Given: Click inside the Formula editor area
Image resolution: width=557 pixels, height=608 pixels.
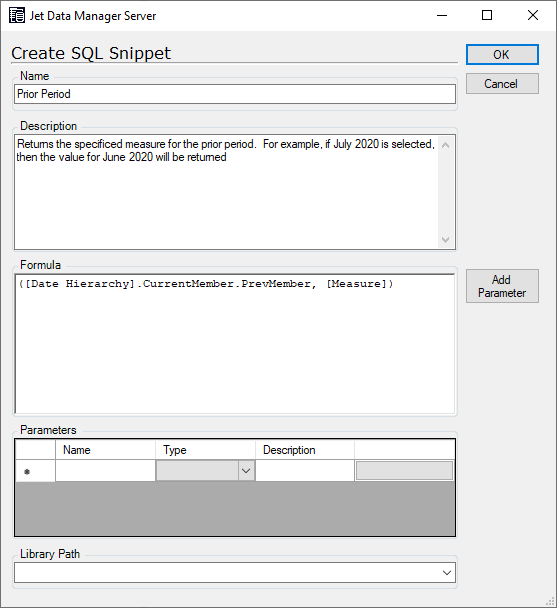Looking at the screenshot, I should [235, 344].
